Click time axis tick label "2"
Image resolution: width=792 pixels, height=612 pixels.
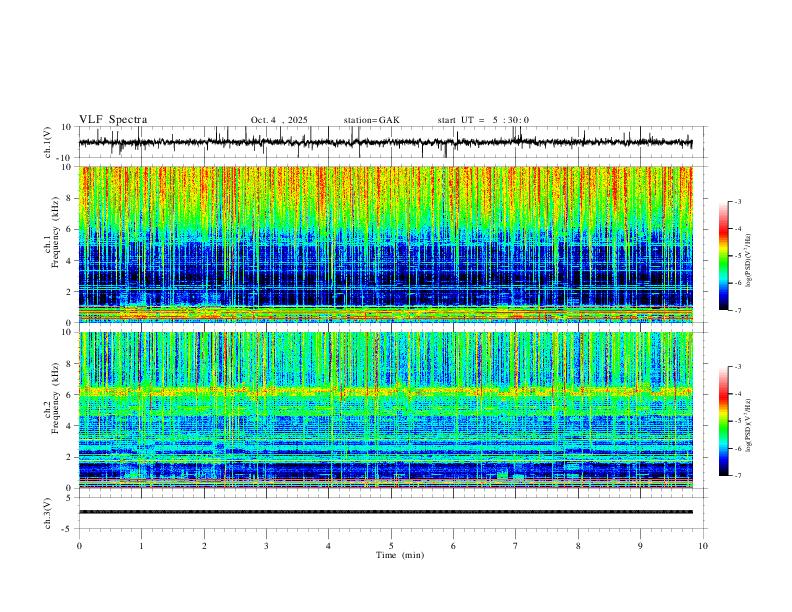204,546
